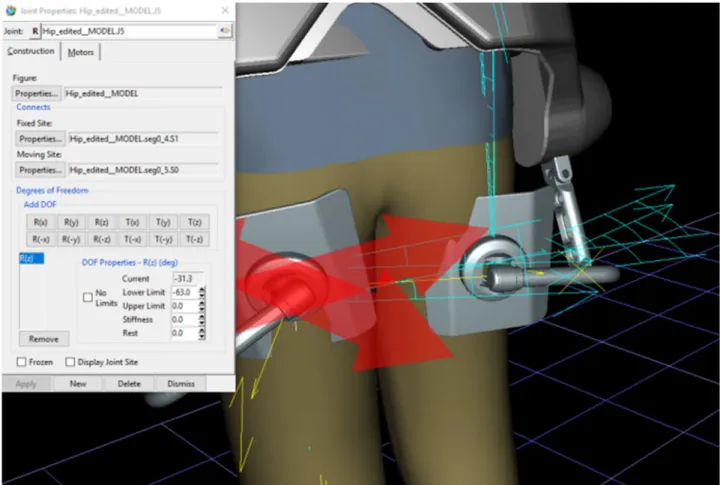
Task: Add T(-y) degree of freedom
Action: (x=163, y=239)
